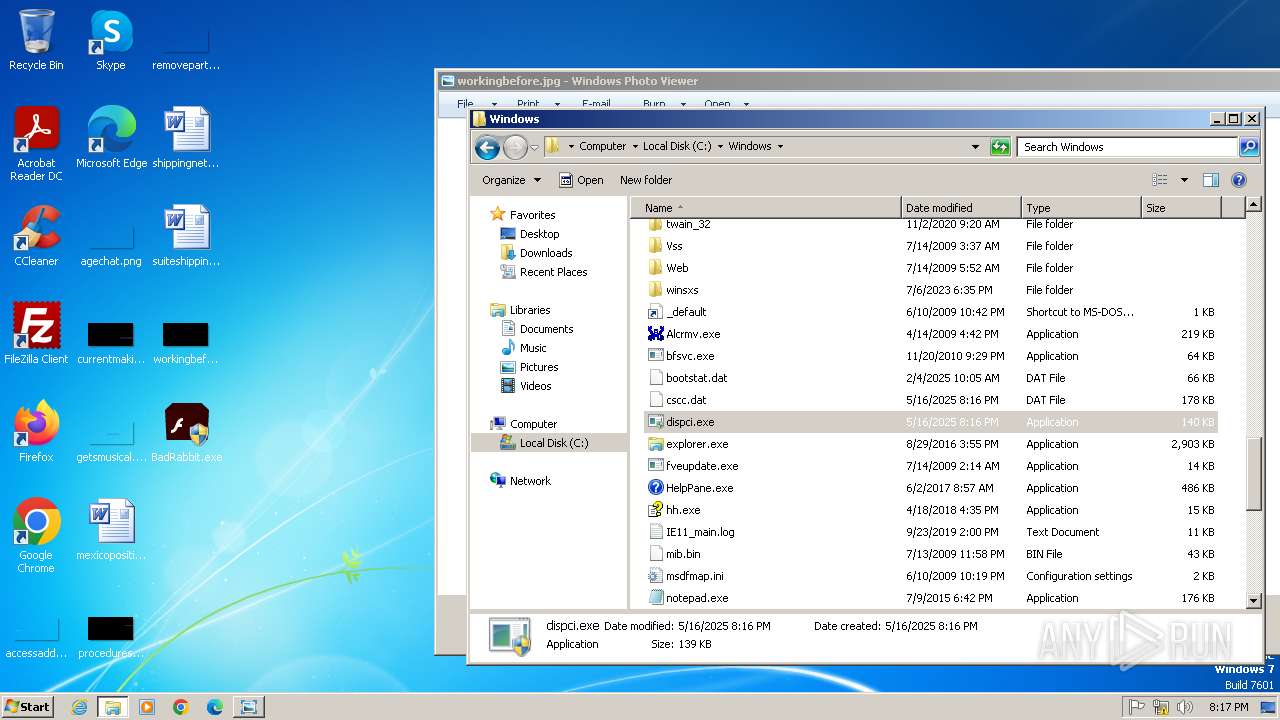Click the Back navigation arrow in Explorer
The image size is (1280, 720).
coord(487,147)
